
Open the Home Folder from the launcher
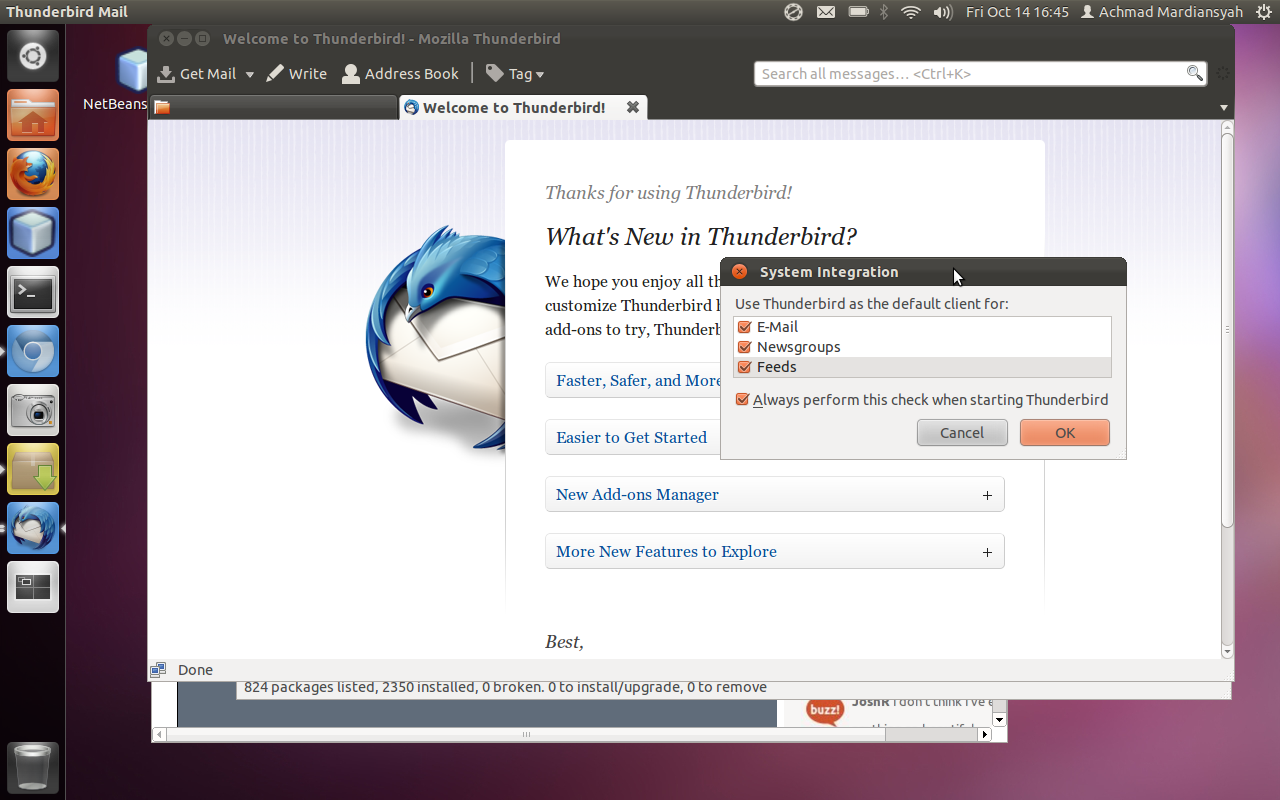point(33,115)
